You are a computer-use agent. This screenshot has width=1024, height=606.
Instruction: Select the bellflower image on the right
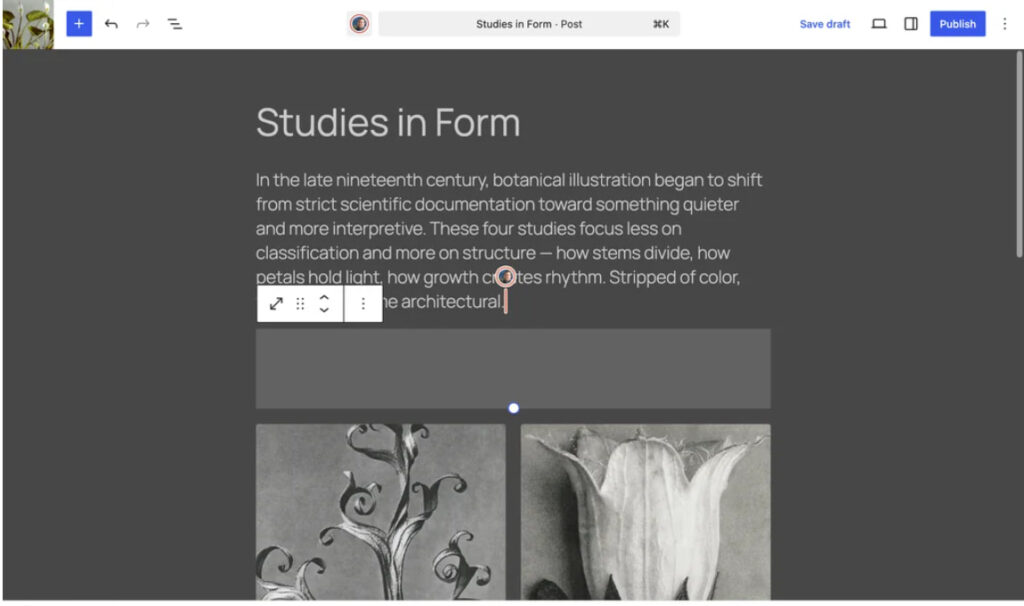(x=645, y=510)
